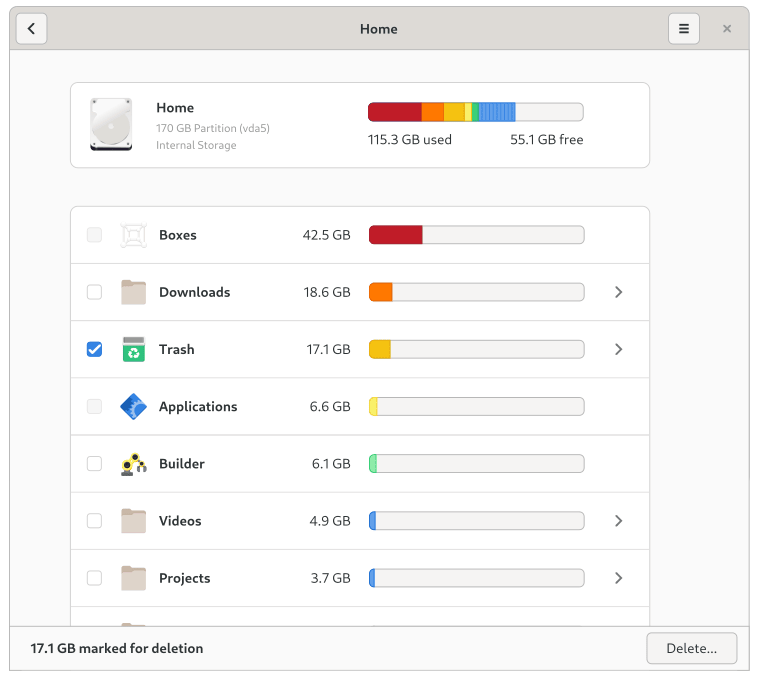Click the Projects folder icon

coord(133,578)
